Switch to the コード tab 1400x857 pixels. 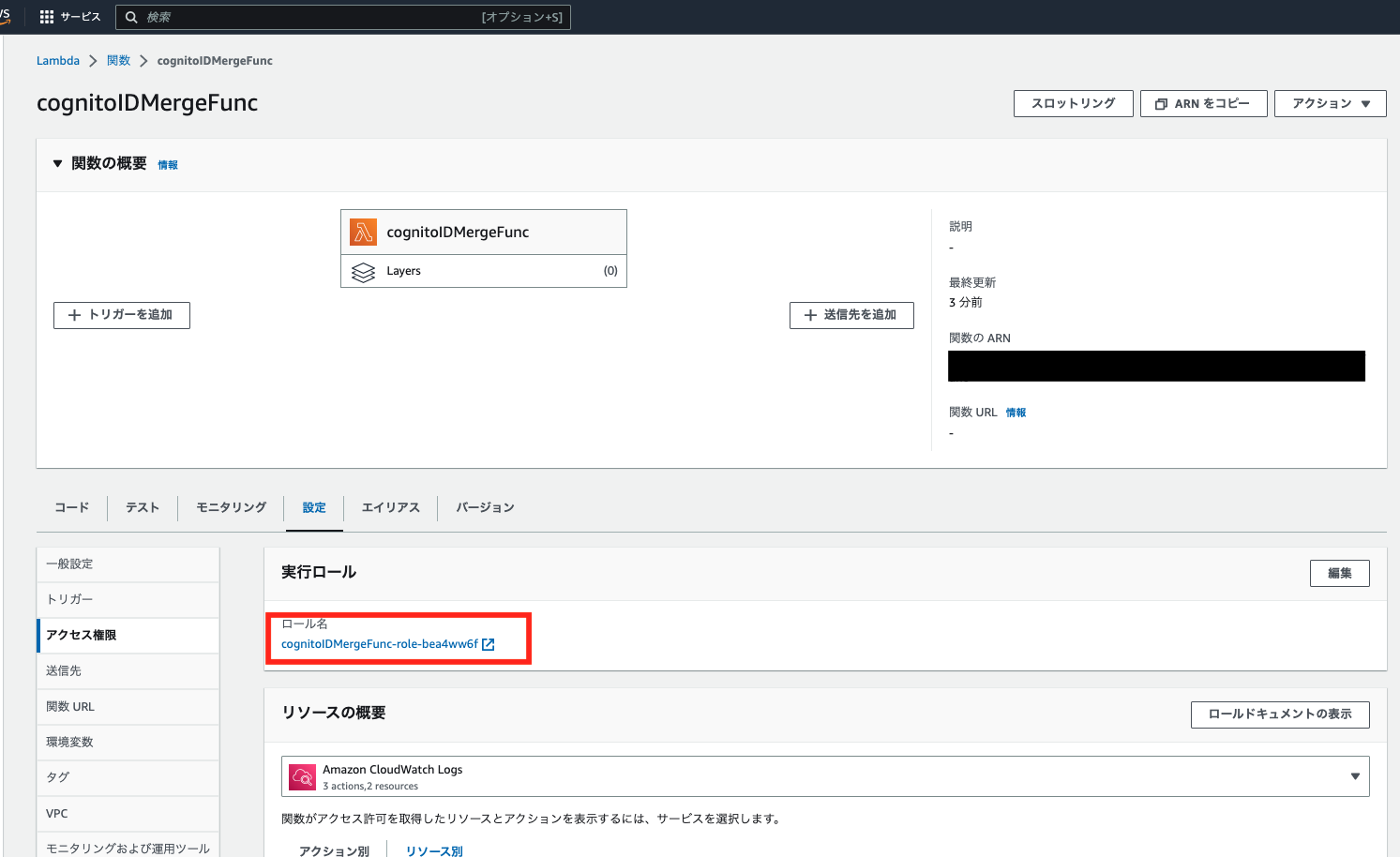72,507
